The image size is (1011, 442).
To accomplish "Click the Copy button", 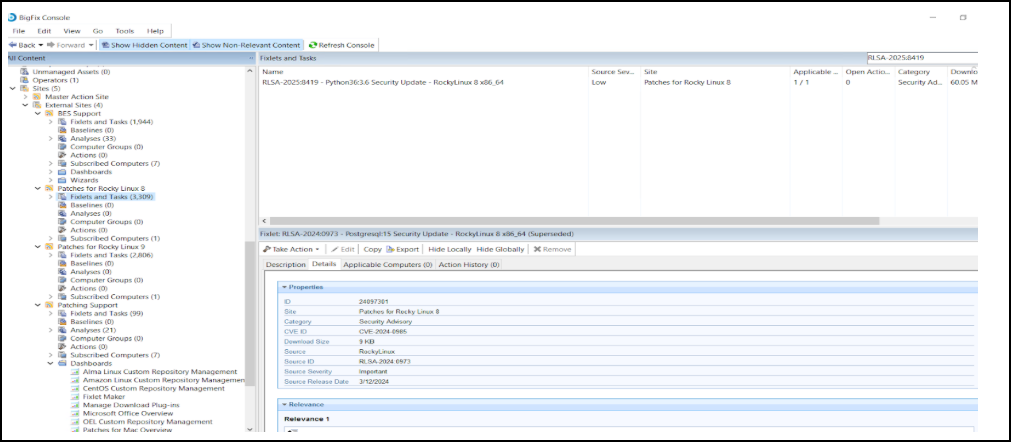I will 372,248.
